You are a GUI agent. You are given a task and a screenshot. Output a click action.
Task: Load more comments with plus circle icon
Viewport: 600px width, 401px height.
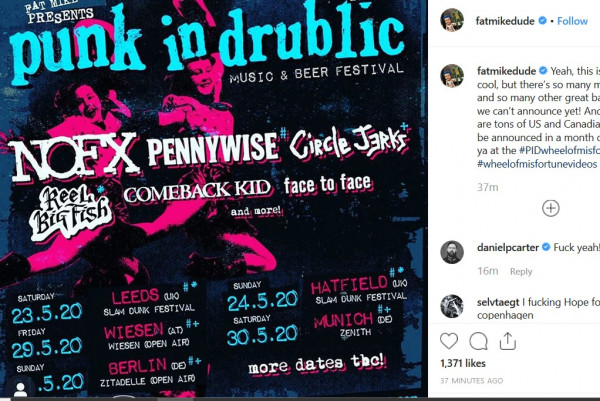[x=551, y=208]
